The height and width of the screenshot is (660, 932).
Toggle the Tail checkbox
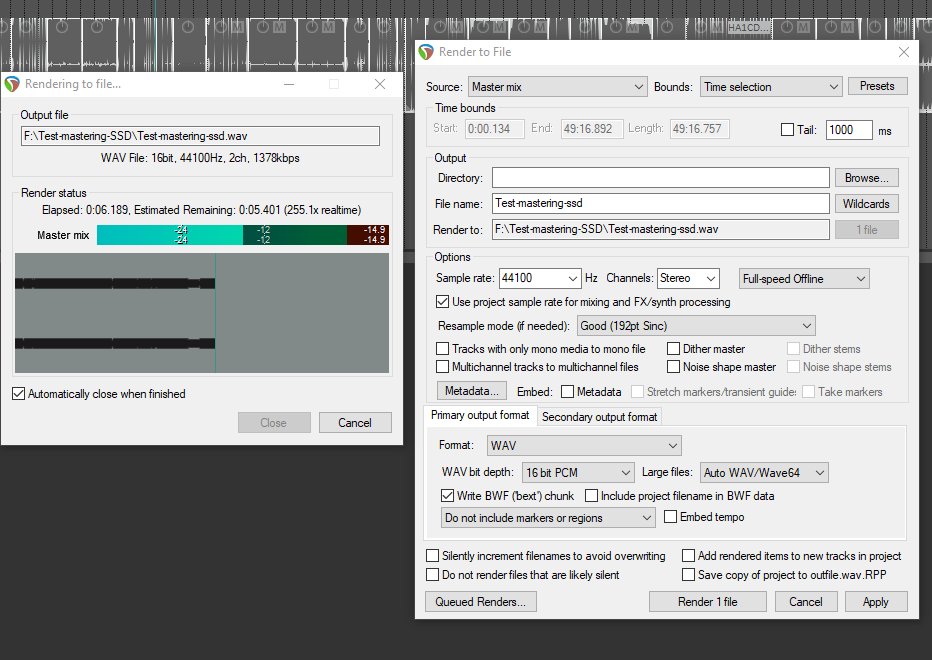click(788, 130)
